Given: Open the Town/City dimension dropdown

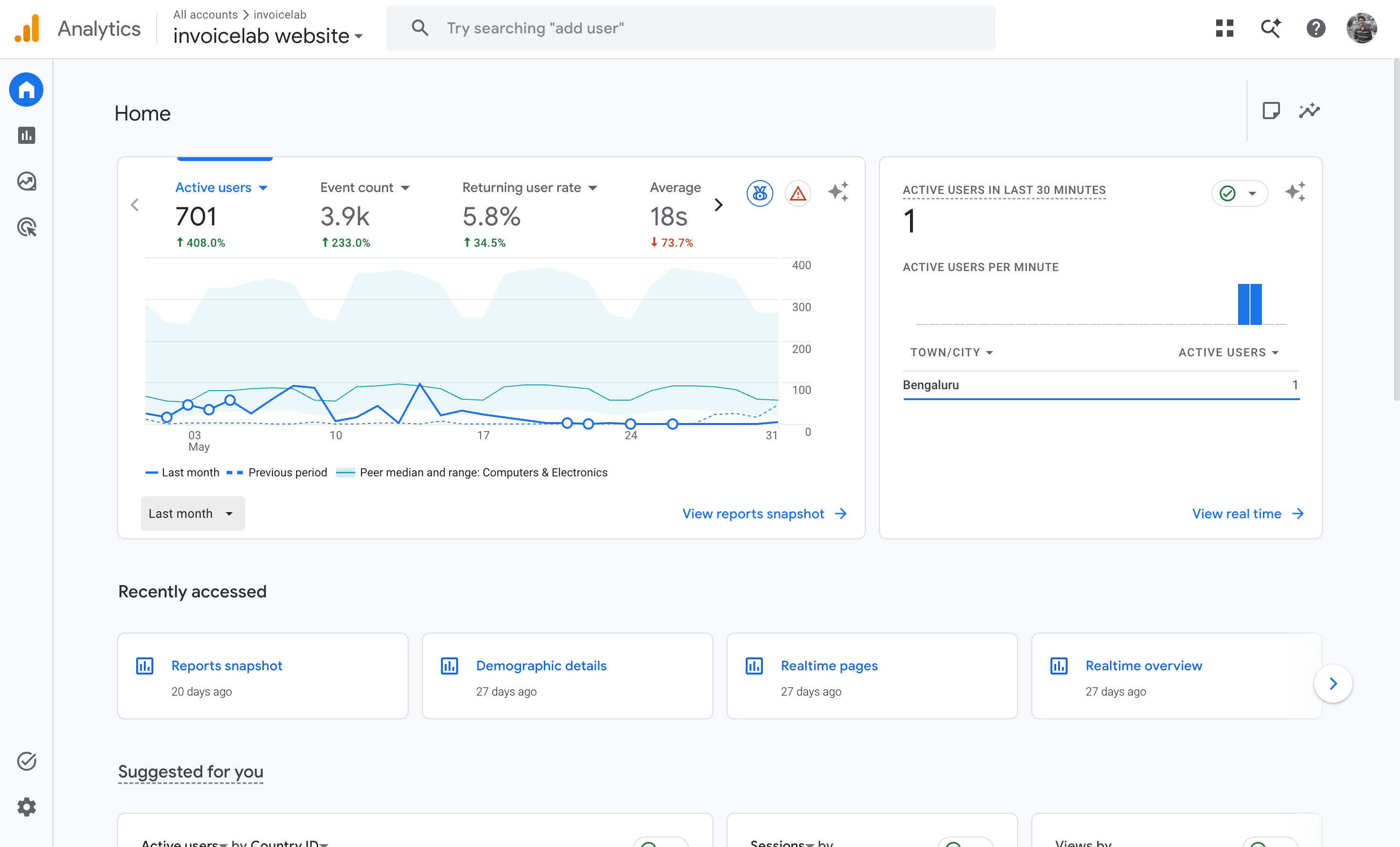Looking at the screenshot, I should [952, 353].
